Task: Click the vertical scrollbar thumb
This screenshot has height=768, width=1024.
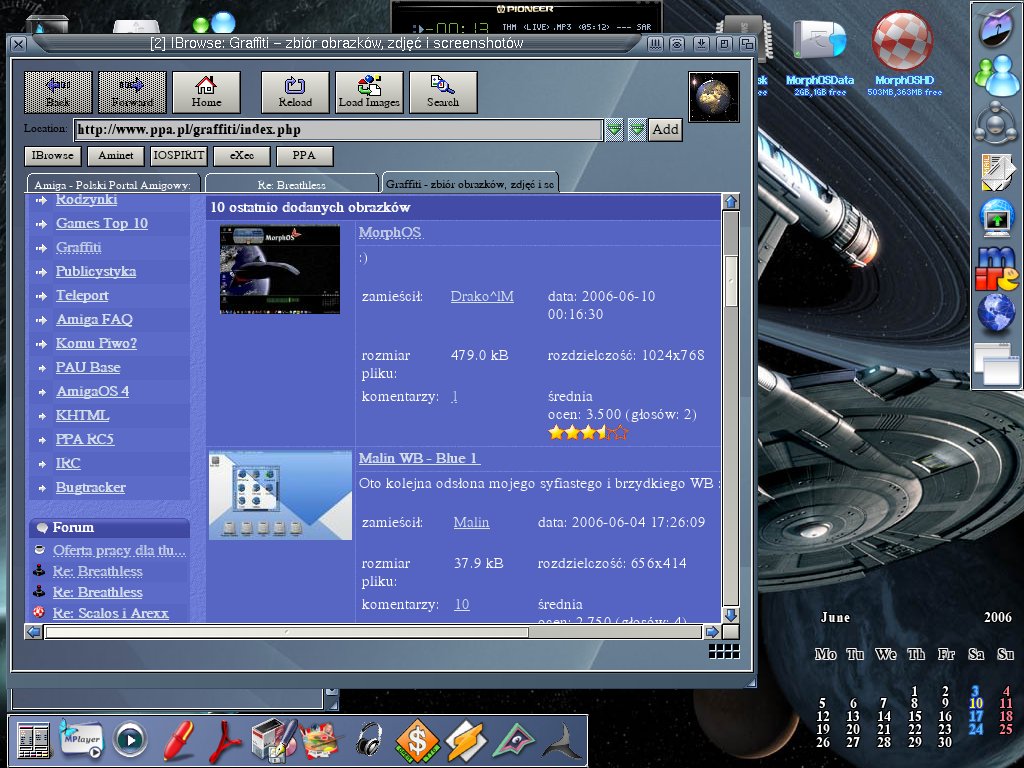Action: click(731, 281)
